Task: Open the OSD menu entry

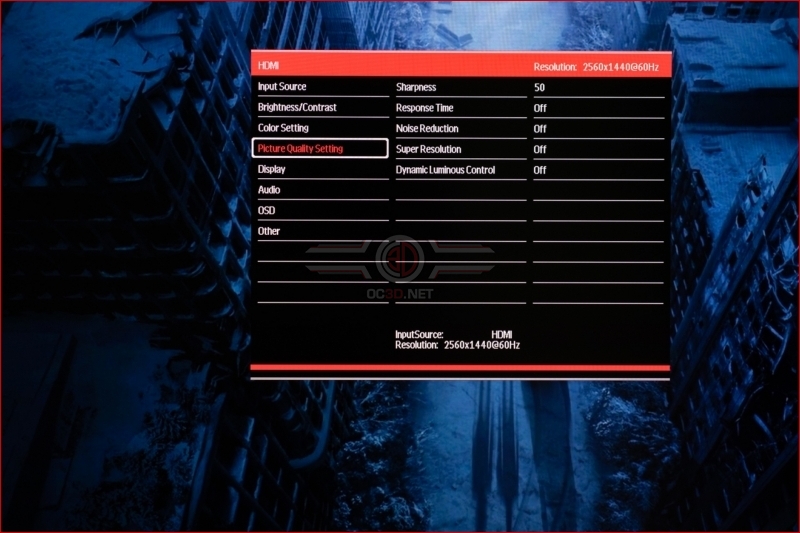Action: (266, 210)
